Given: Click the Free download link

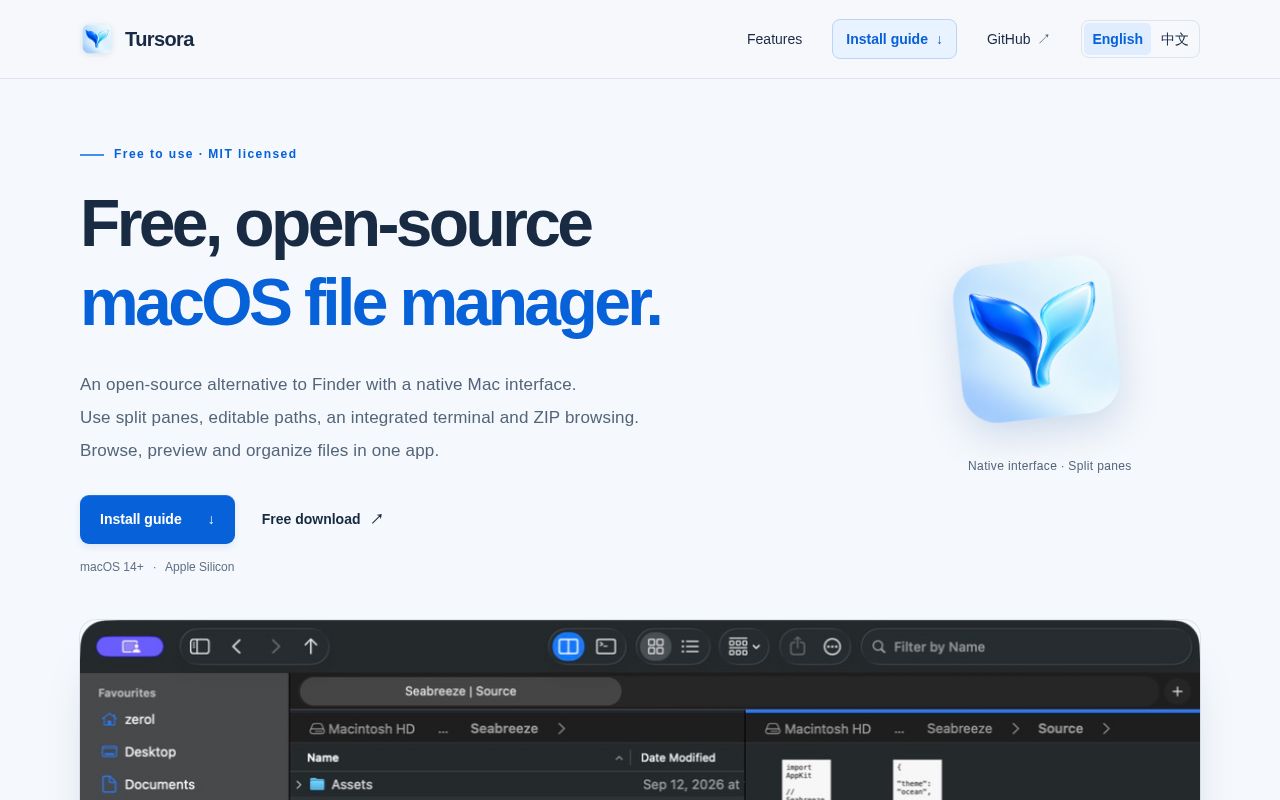Looking at the screenshot, I should [322, 519].
